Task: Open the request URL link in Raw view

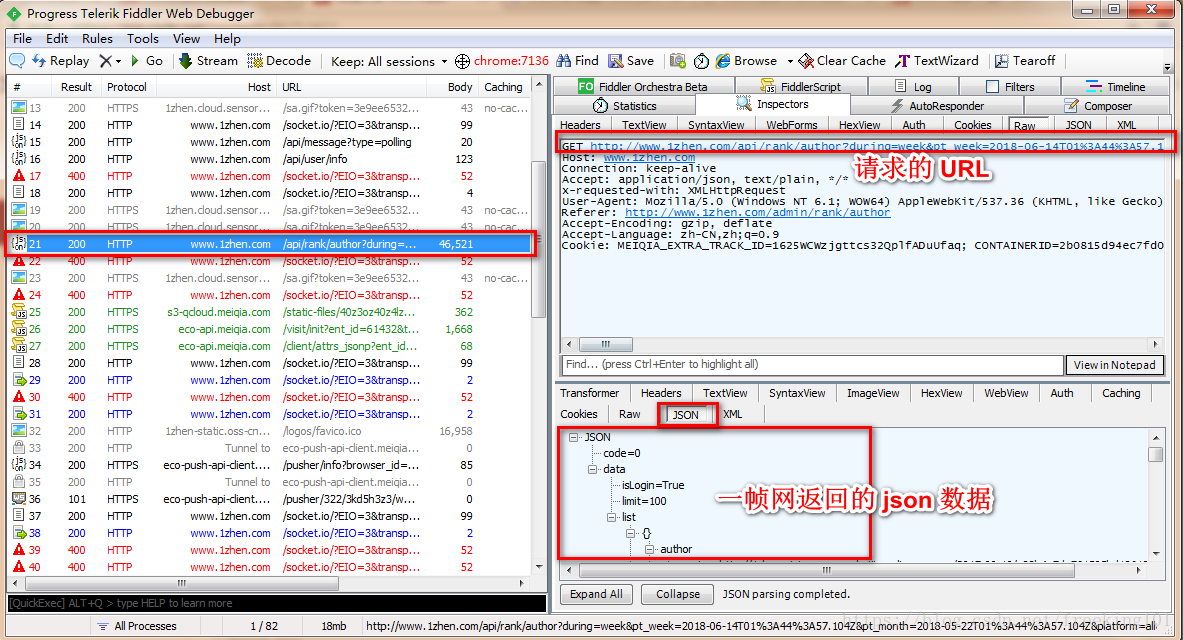Action: point(876,146)
